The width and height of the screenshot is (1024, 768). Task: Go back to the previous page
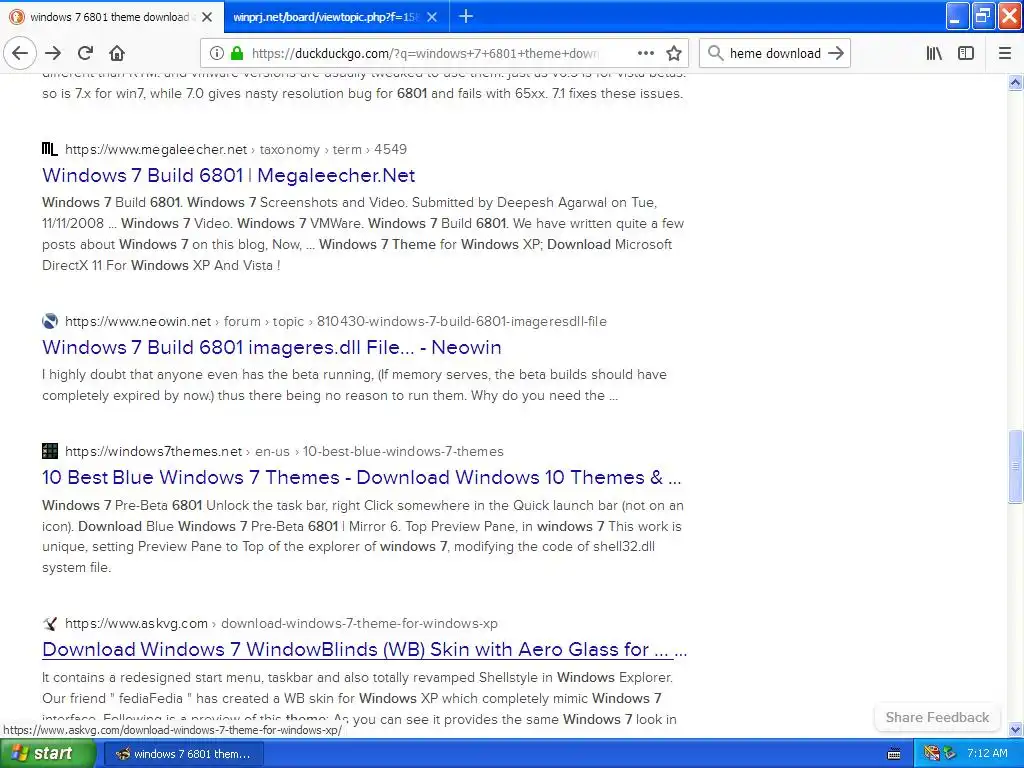click(x=20, y=53)
